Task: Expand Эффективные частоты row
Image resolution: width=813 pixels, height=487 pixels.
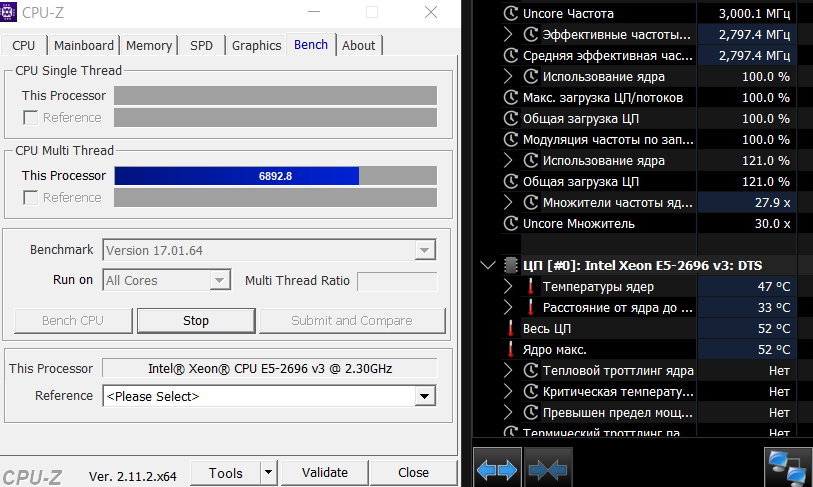Action: coord(508,35)
